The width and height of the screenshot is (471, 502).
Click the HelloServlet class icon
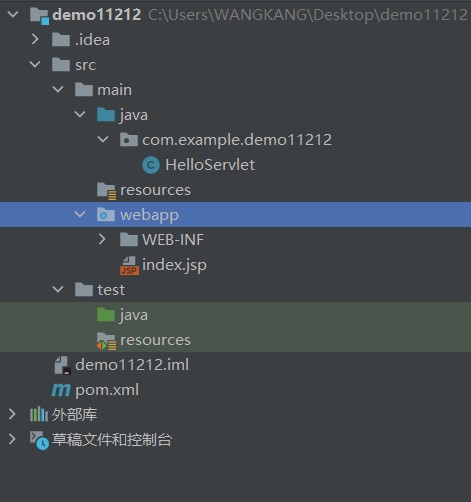pos(151,165)
